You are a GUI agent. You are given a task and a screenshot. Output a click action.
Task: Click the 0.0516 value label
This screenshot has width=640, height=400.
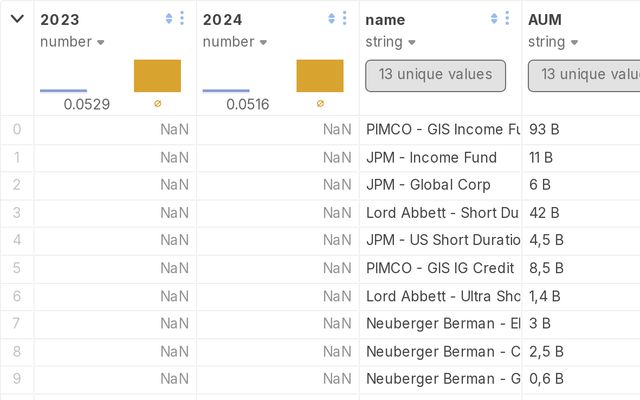(x=248, y=104)
